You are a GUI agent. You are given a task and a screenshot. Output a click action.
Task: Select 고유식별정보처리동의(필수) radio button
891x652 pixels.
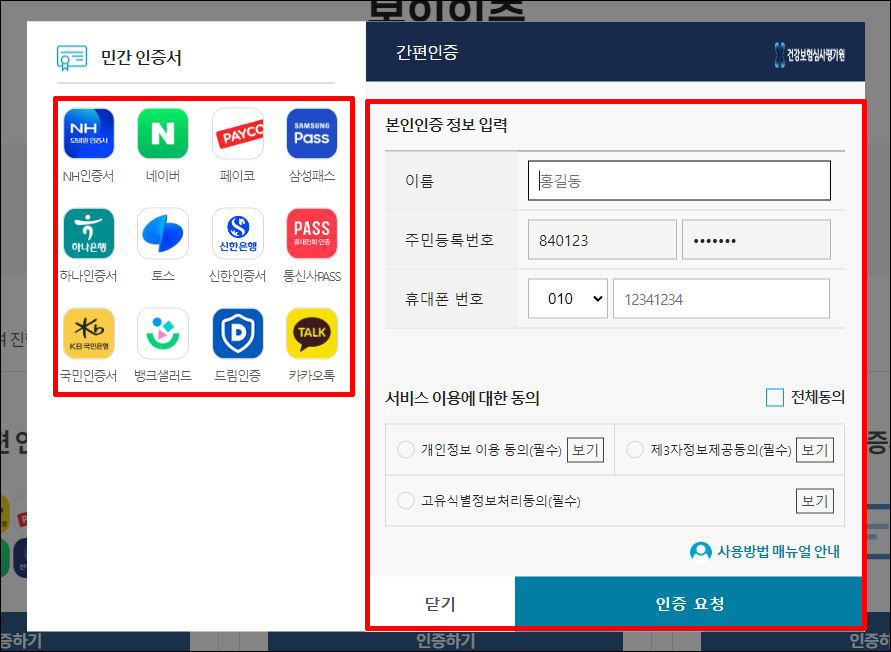point(405,501)
